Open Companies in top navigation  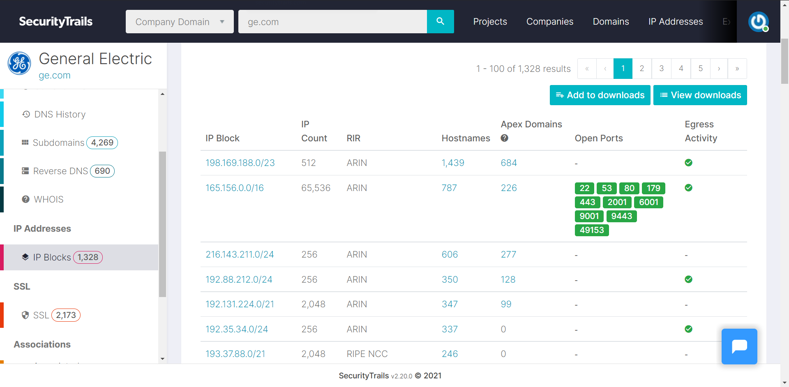[550, 22]
